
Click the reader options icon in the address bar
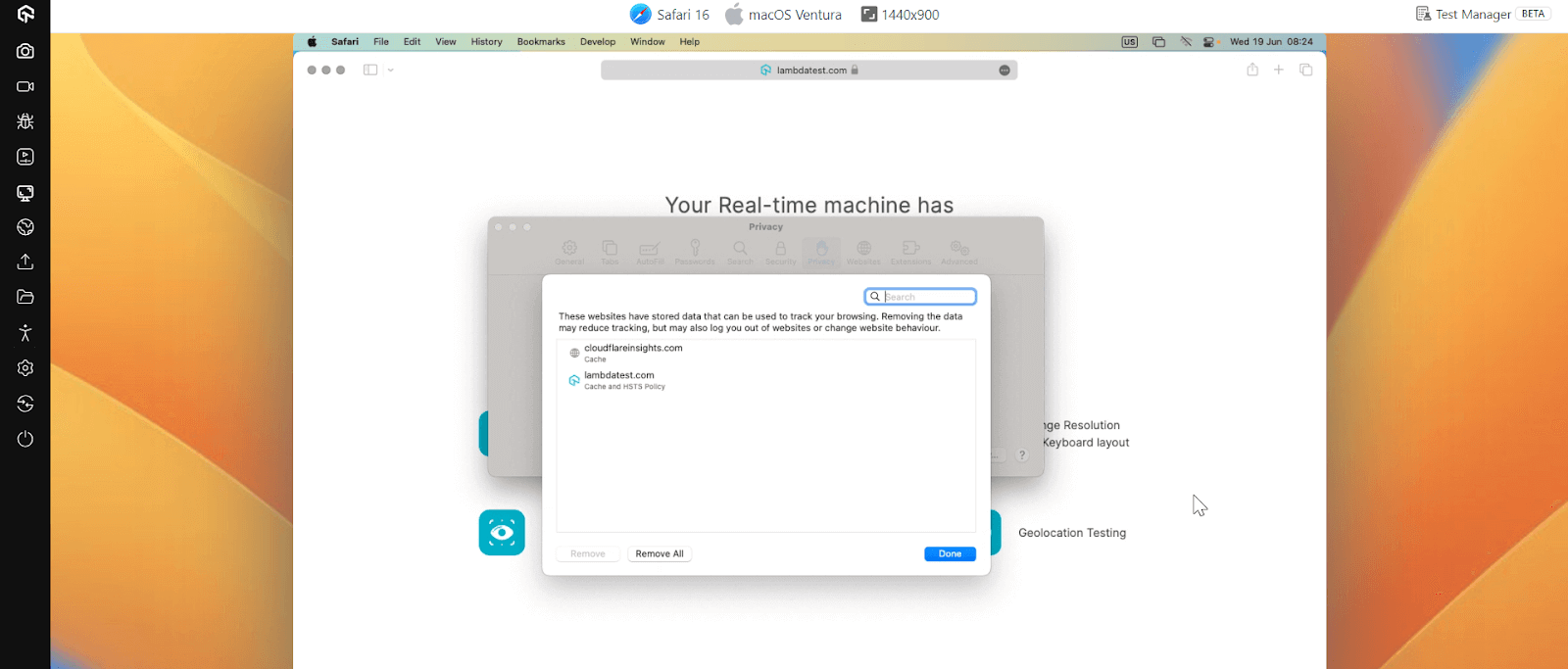point(1004,71)
